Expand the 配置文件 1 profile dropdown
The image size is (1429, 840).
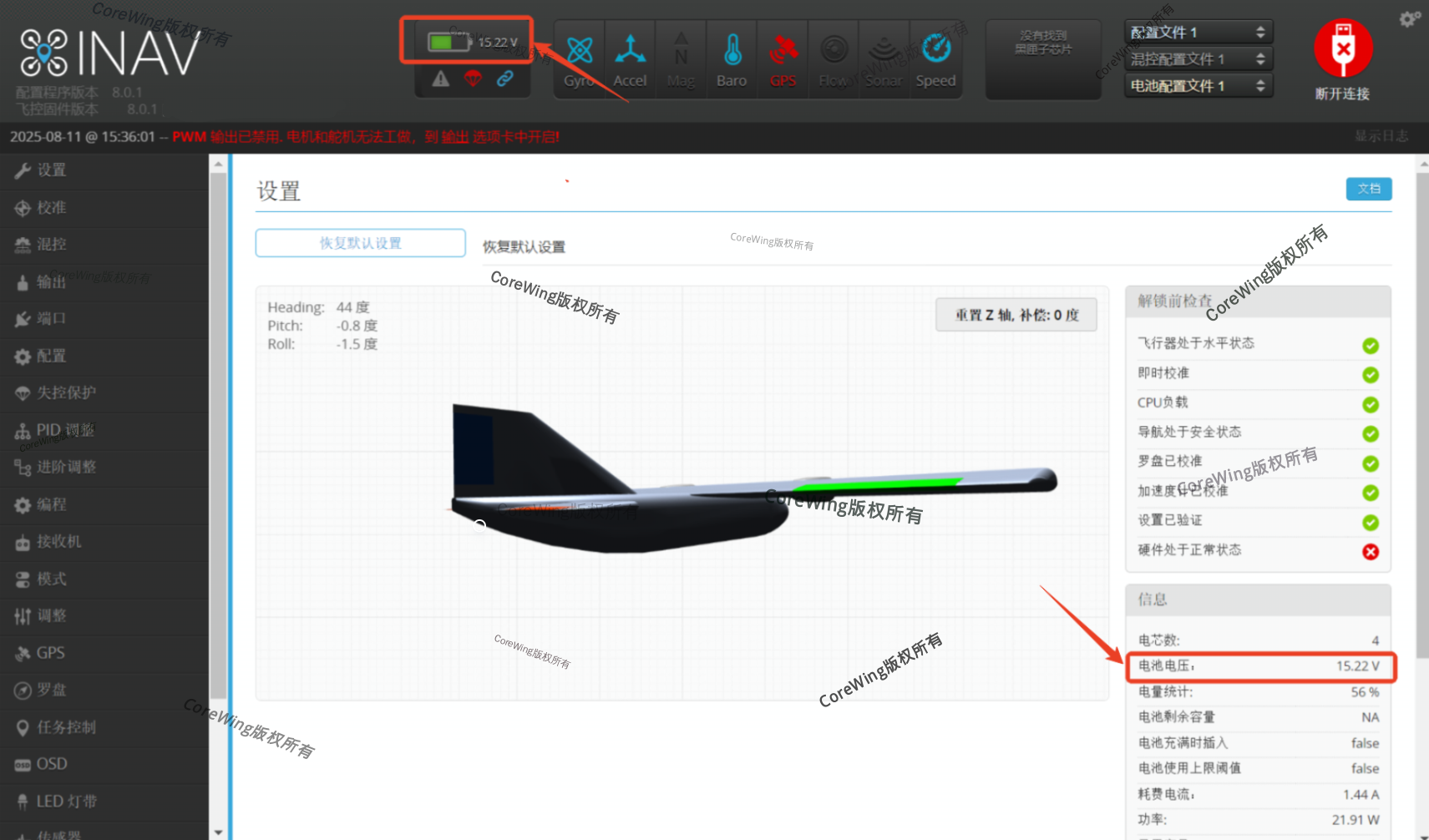point(1198,33)
